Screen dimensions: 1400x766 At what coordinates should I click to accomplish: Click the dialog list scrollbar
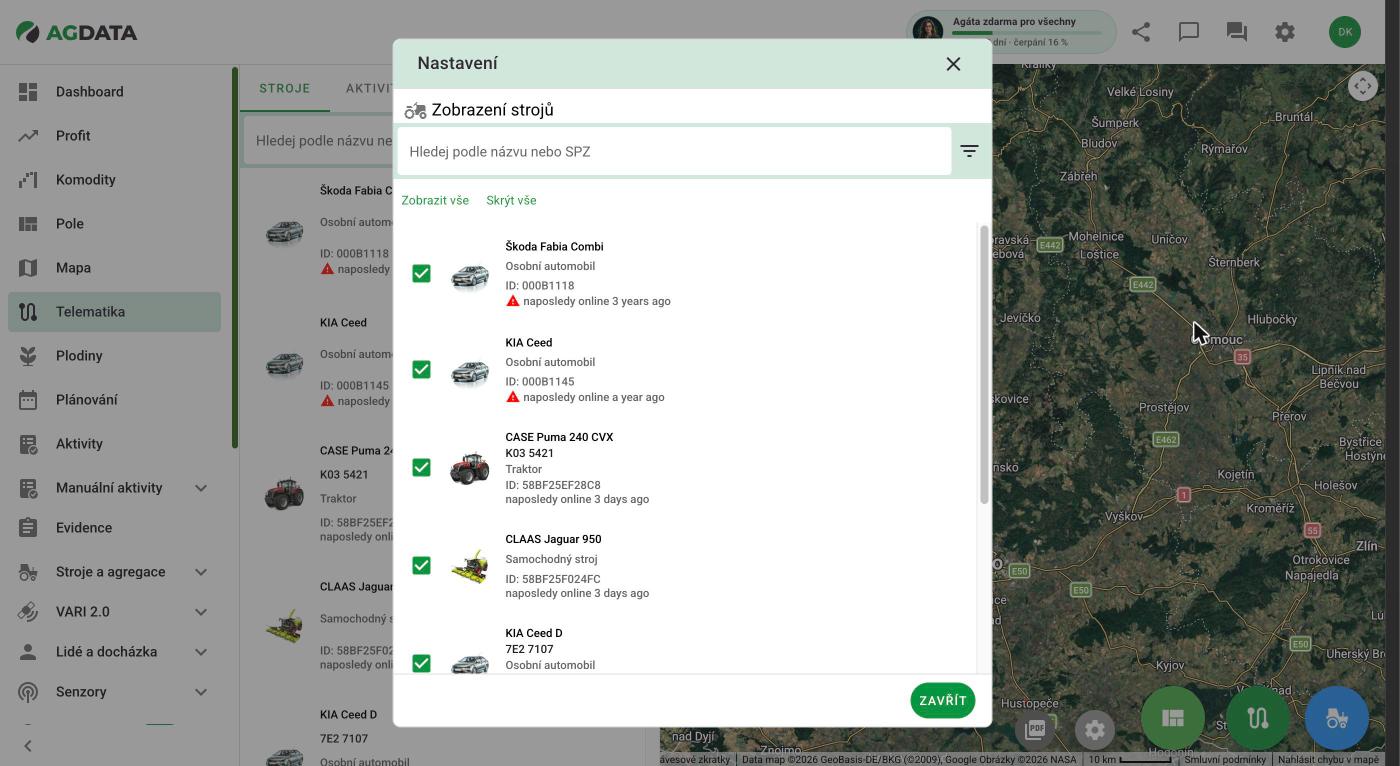[x=984, y=365]
